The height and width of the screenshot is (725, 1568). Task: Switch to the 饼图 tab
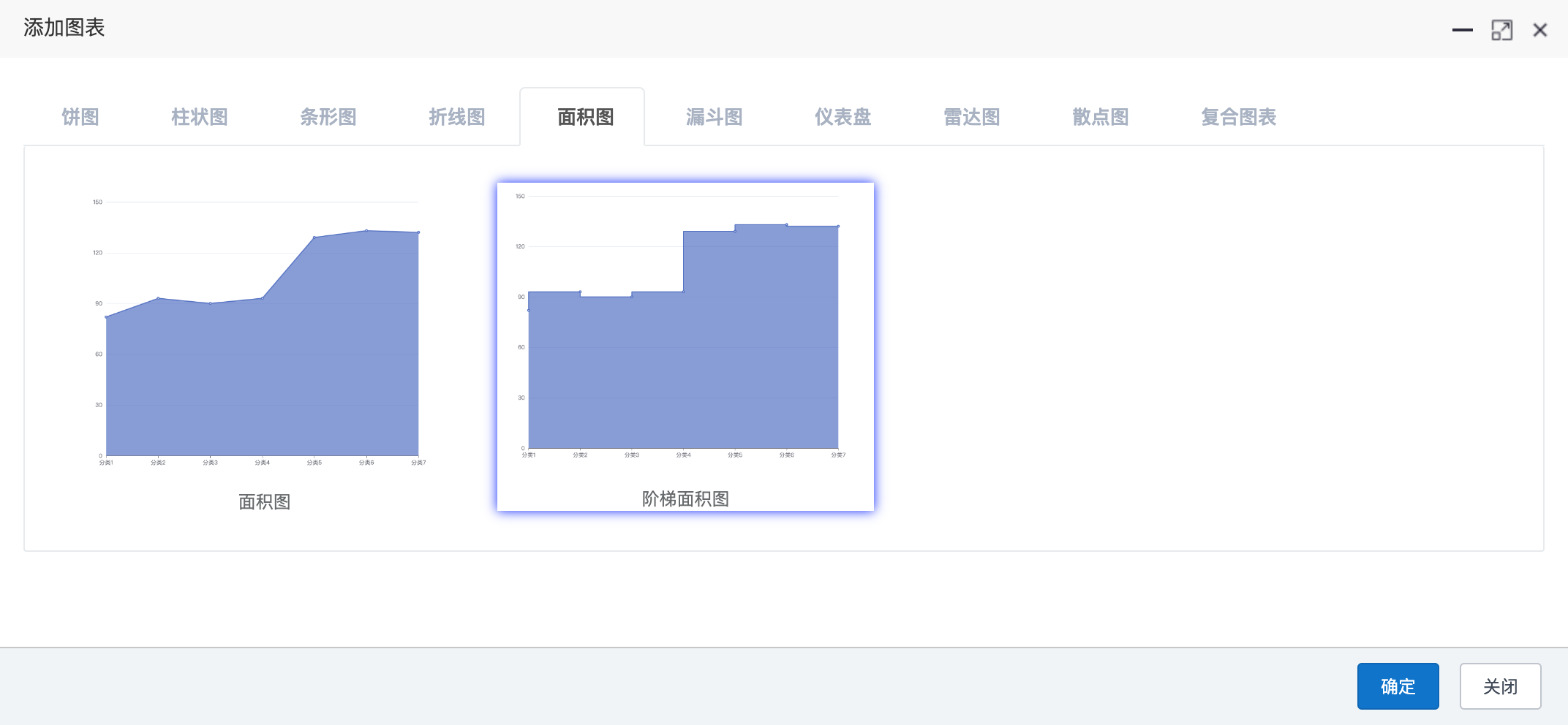pyautogui.click(x=80, y=117)
